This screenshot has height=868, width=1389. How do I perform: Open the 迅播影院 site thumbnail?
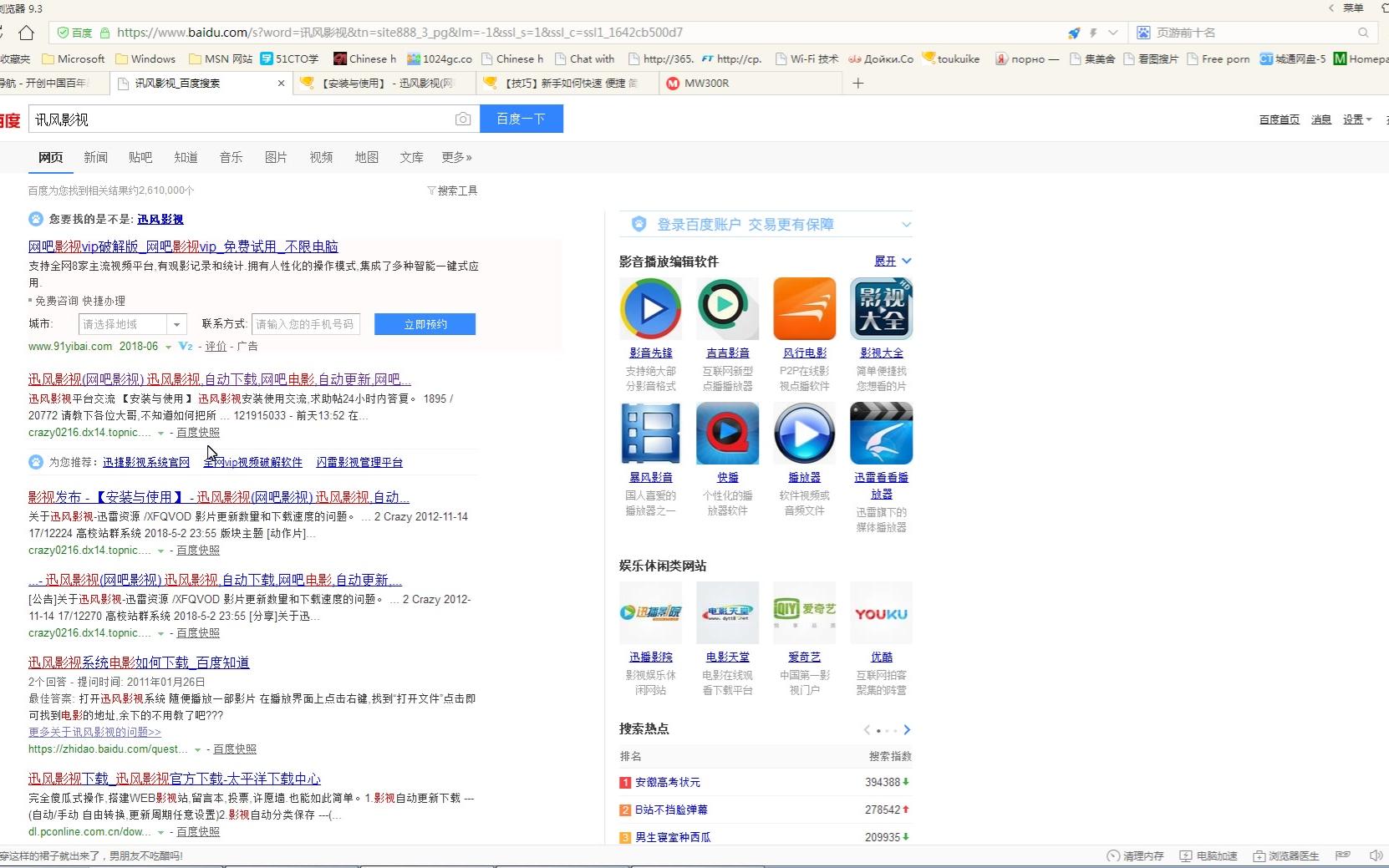click(650, 612)
